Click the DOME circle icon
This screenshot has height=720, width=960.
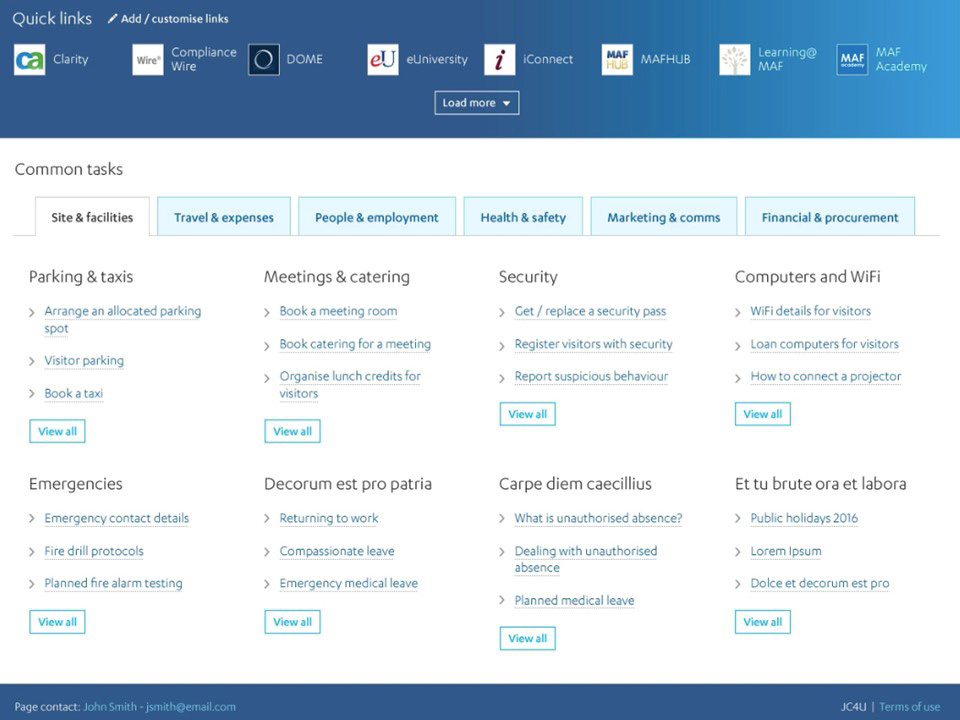(x=264, y=60)
